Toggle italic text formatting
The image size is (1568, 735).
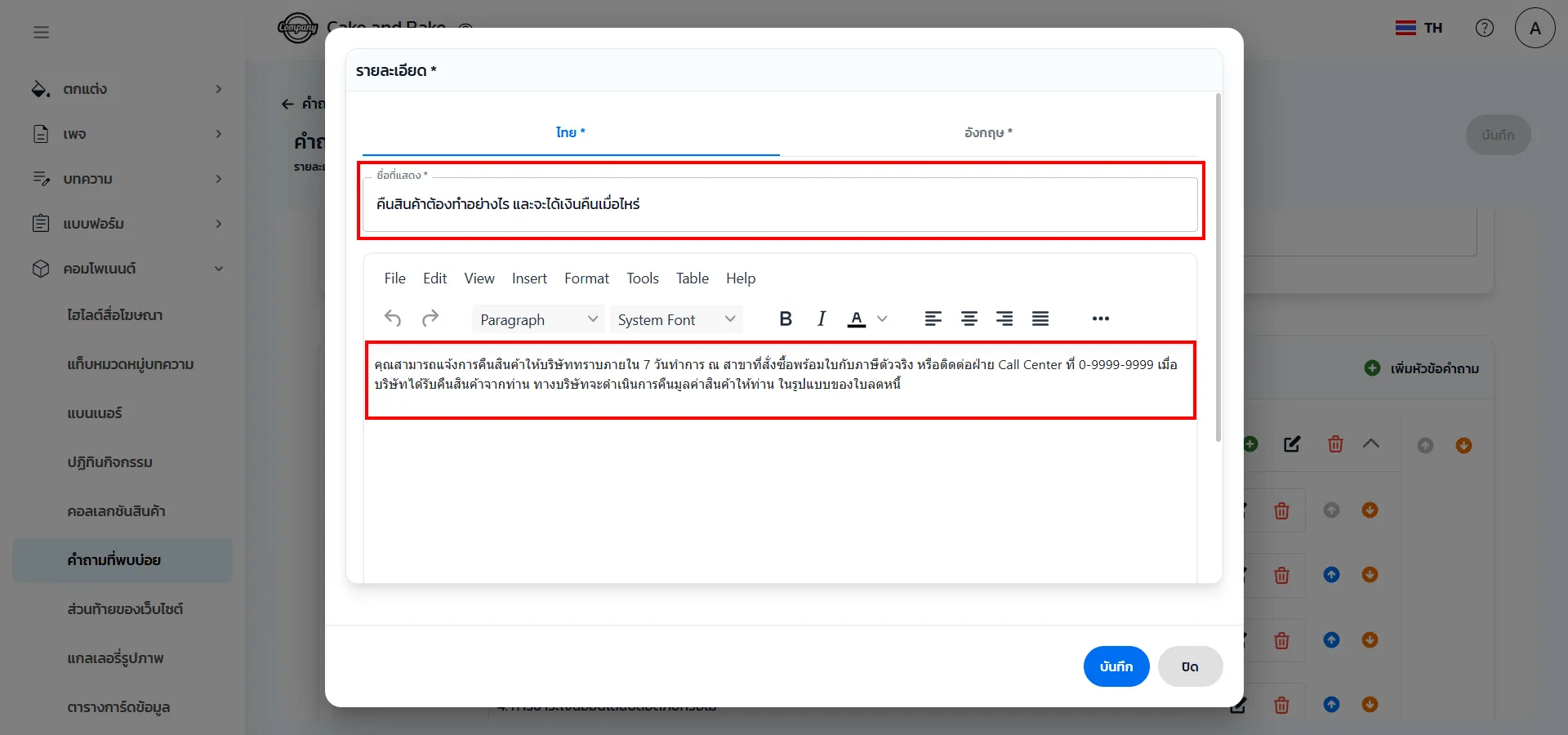[822, 319]
